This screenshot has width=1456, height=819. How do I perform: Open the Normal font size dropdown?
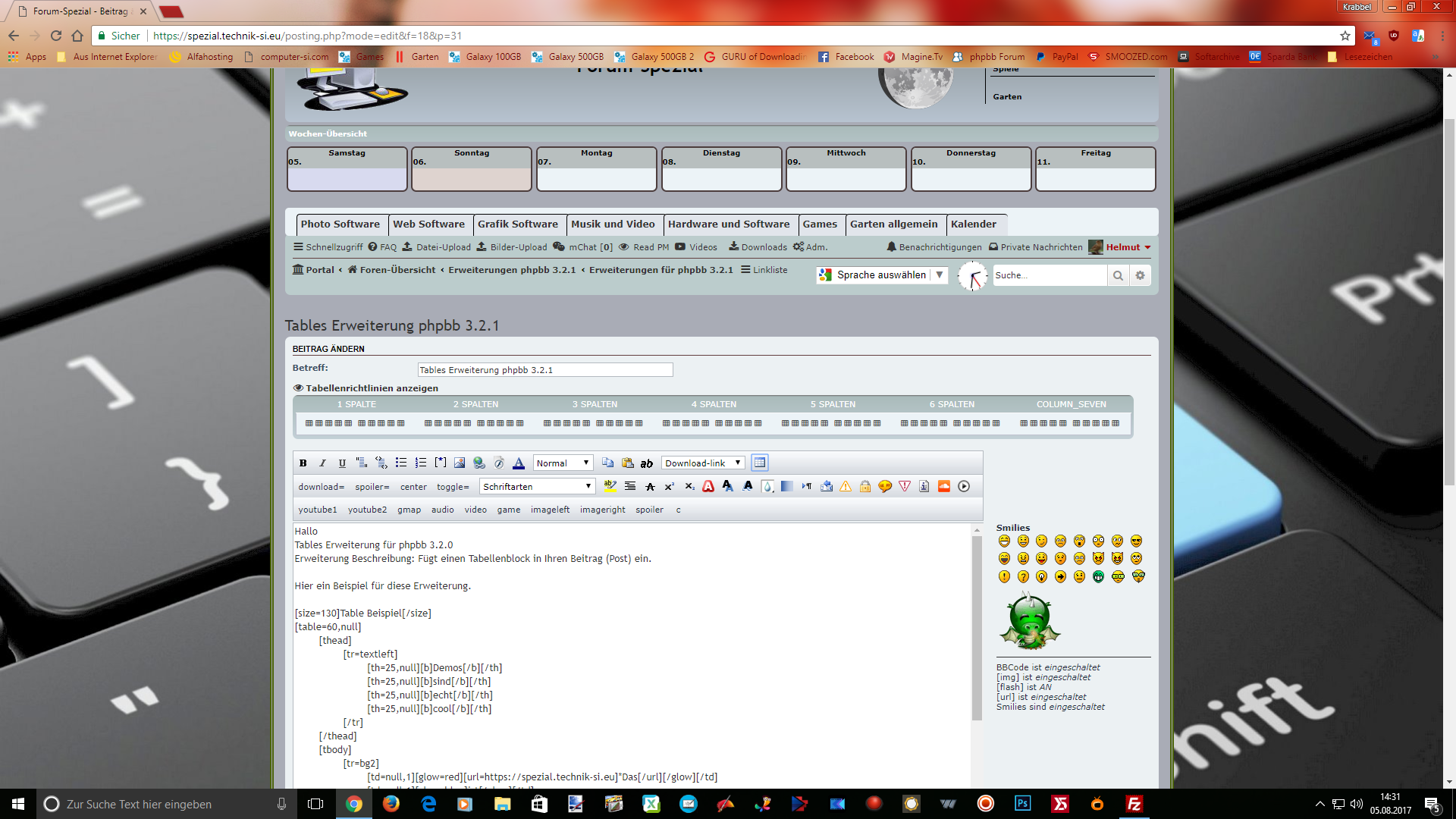point(562,463)
